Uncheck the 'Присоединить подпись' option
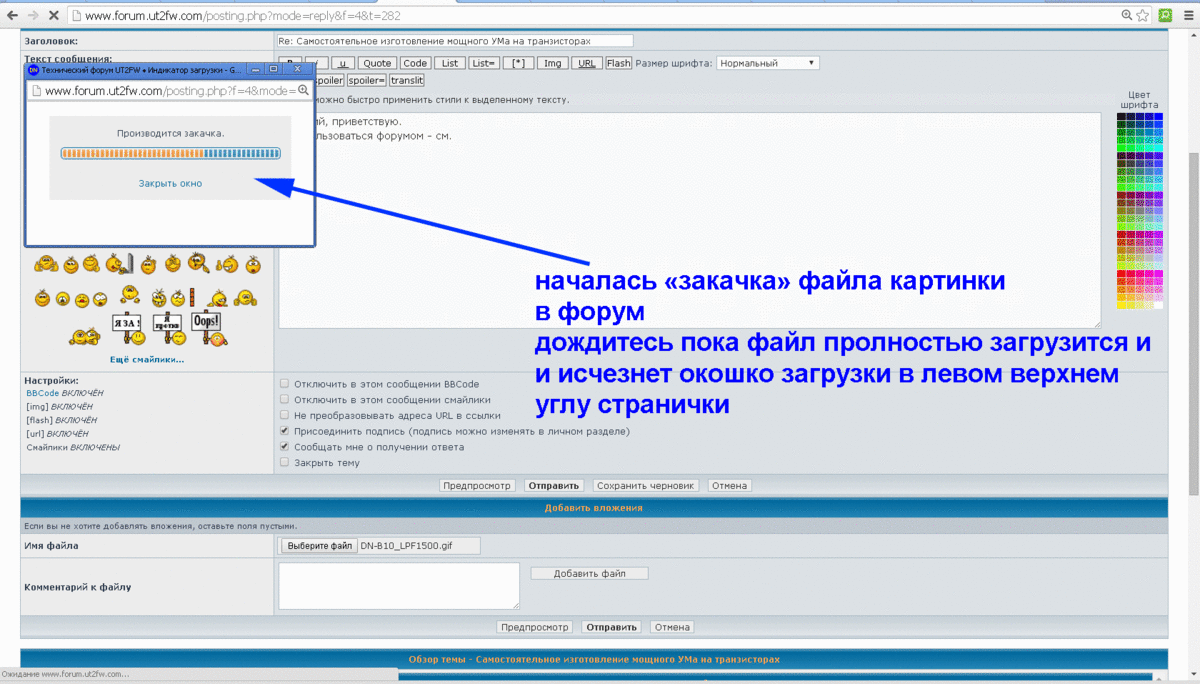The width and height of the screenshot is (1200, 684). click(285, 431)
